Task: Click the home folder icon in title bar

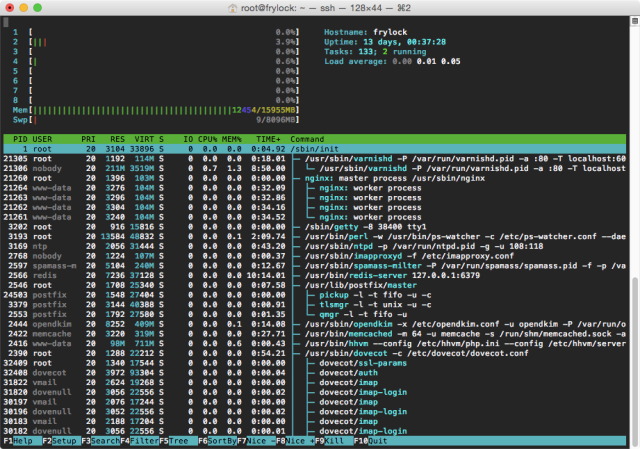Action: 233,8
